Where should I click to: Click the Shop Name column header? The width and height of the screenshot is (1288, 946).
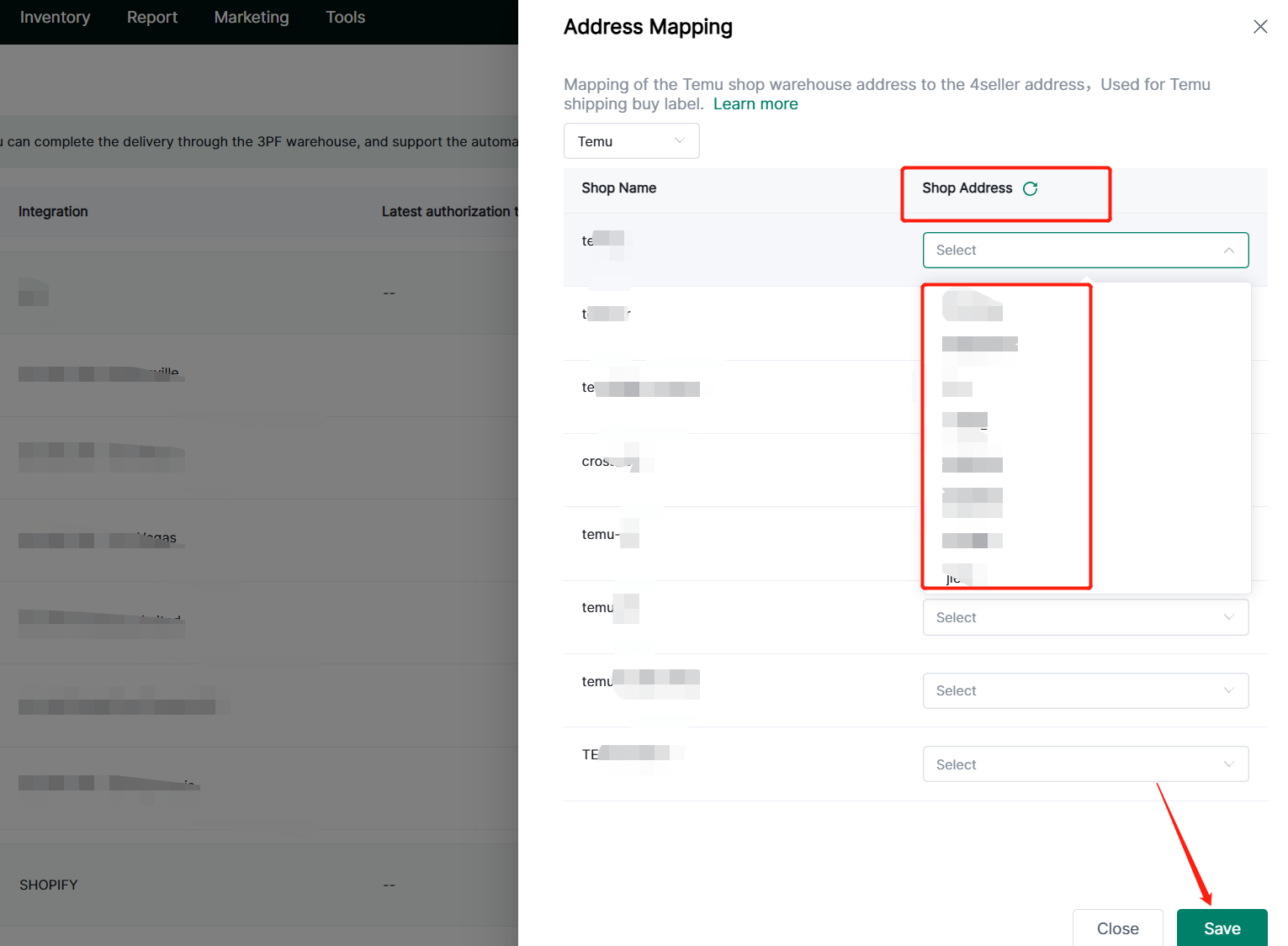pyautogui.click(x=618, y=188)
